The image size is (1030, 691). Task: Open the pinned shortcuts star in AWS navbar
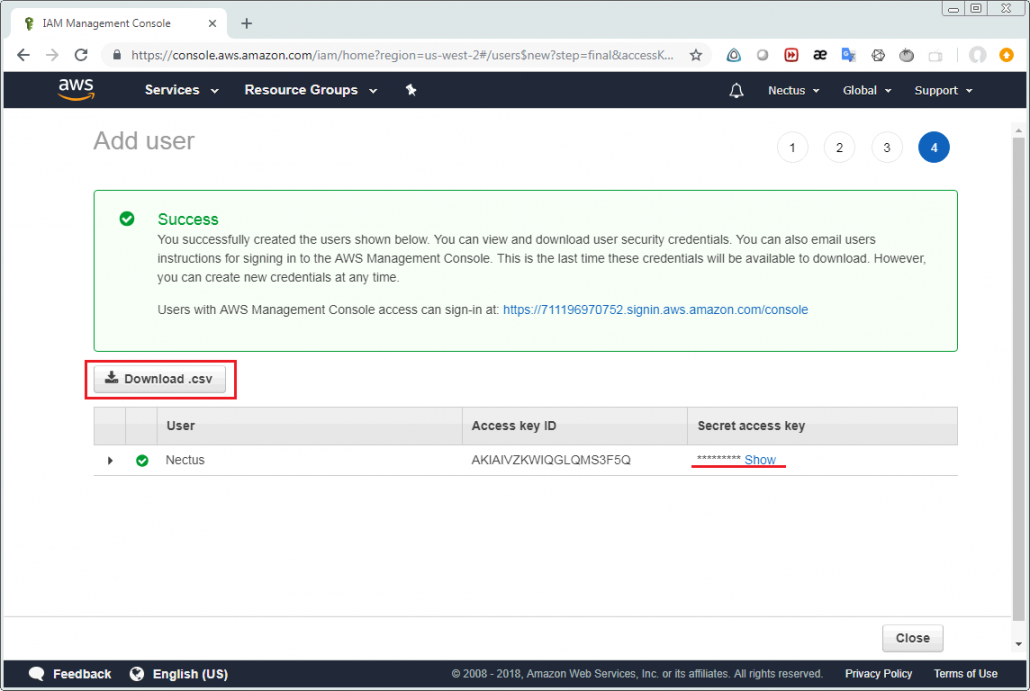(411, 90)
